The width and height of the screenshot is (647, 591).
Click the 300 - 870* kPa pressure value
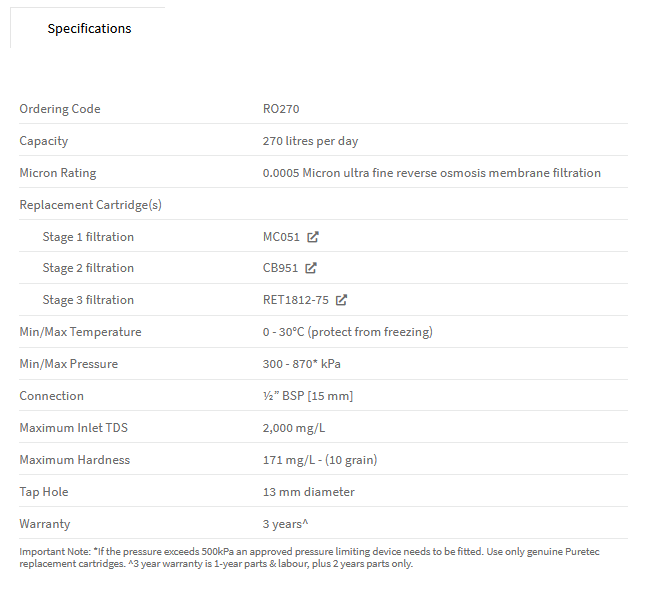pyautogui.click(x=302, y=364)
